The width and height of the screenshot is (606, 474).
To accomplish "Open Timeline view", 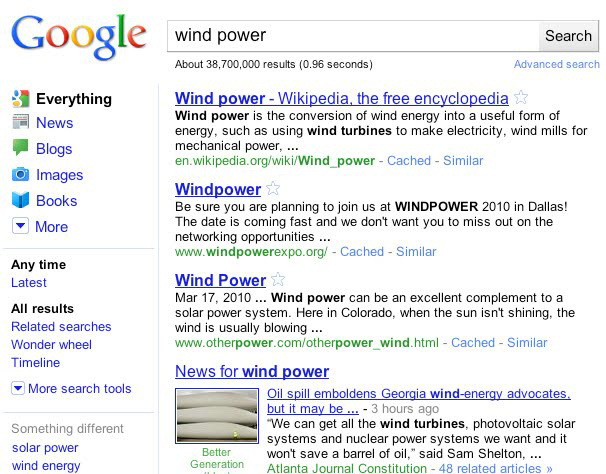I will [x=36, y=363].
